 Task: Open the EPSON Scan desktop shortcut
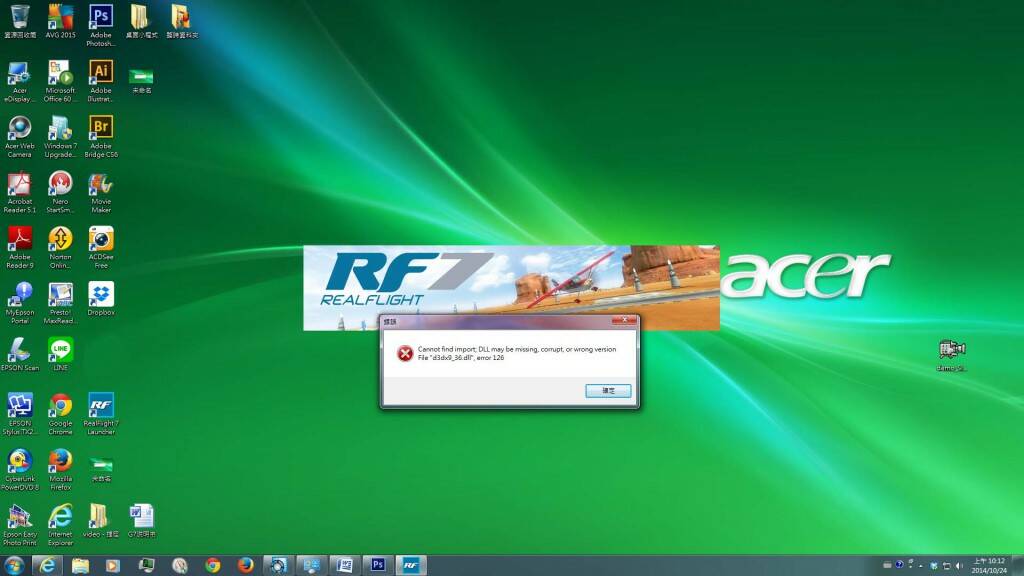(x=20, y=354)
